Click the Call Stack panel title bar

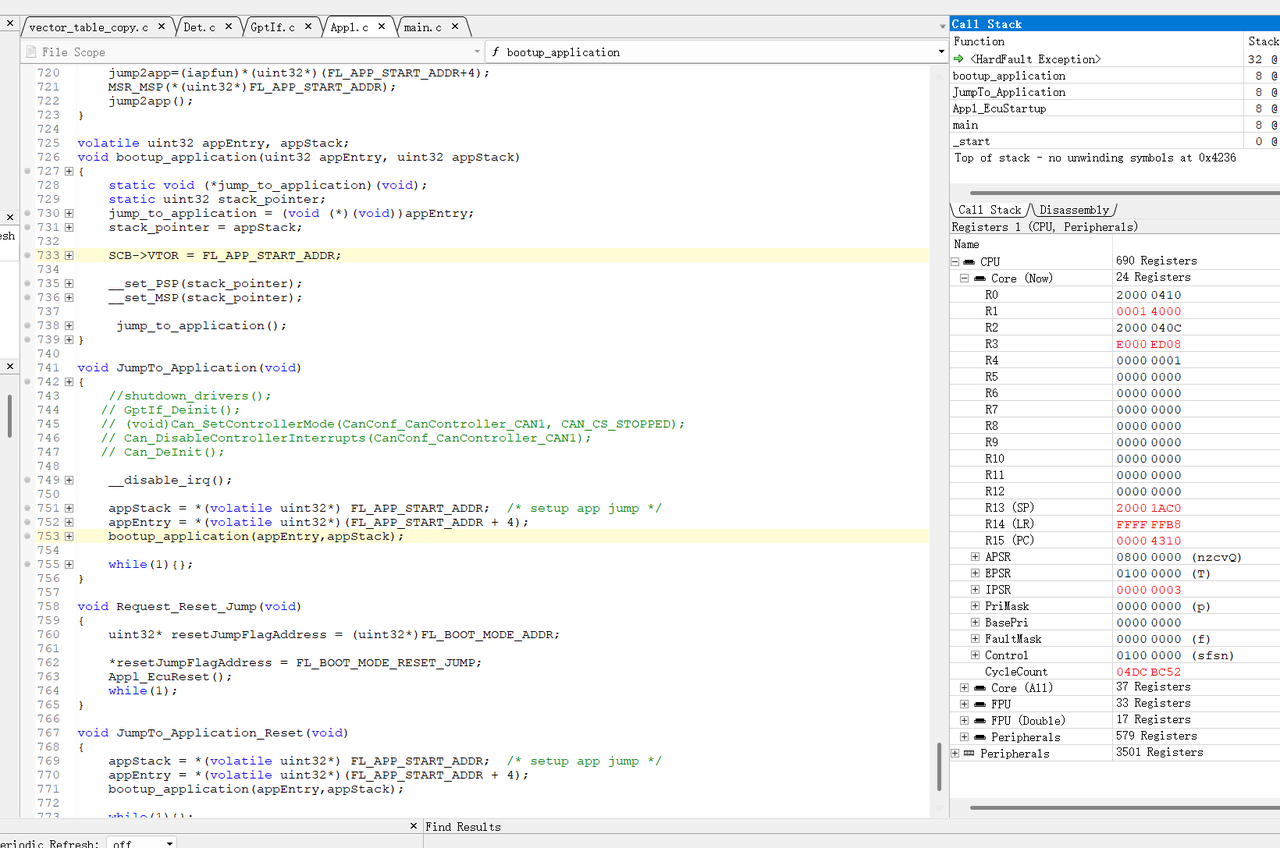click(x=1115, y=24)
